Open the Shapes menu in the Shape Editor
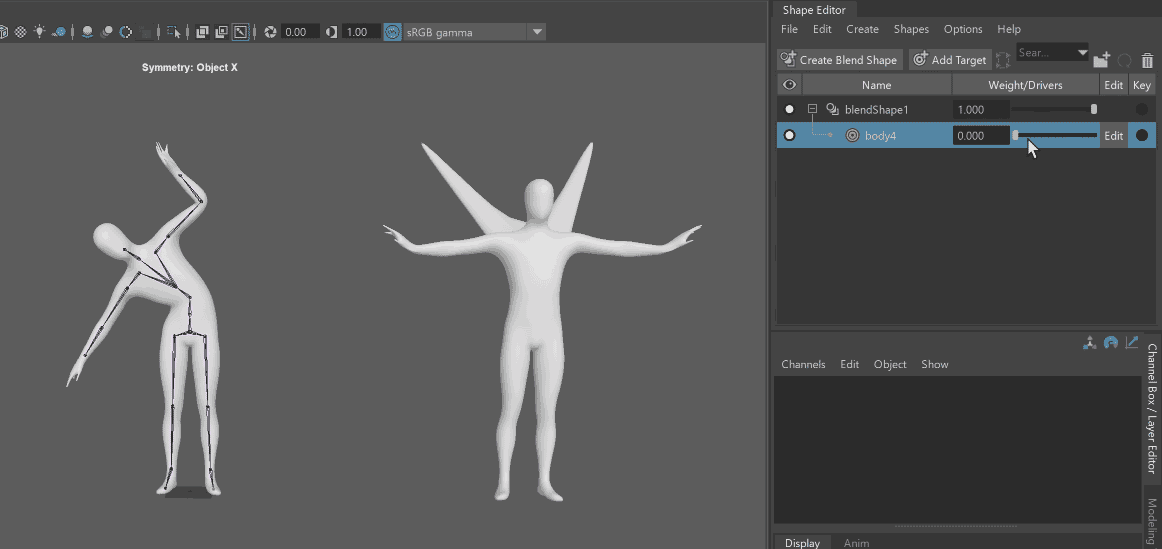 tap(911, 30)
